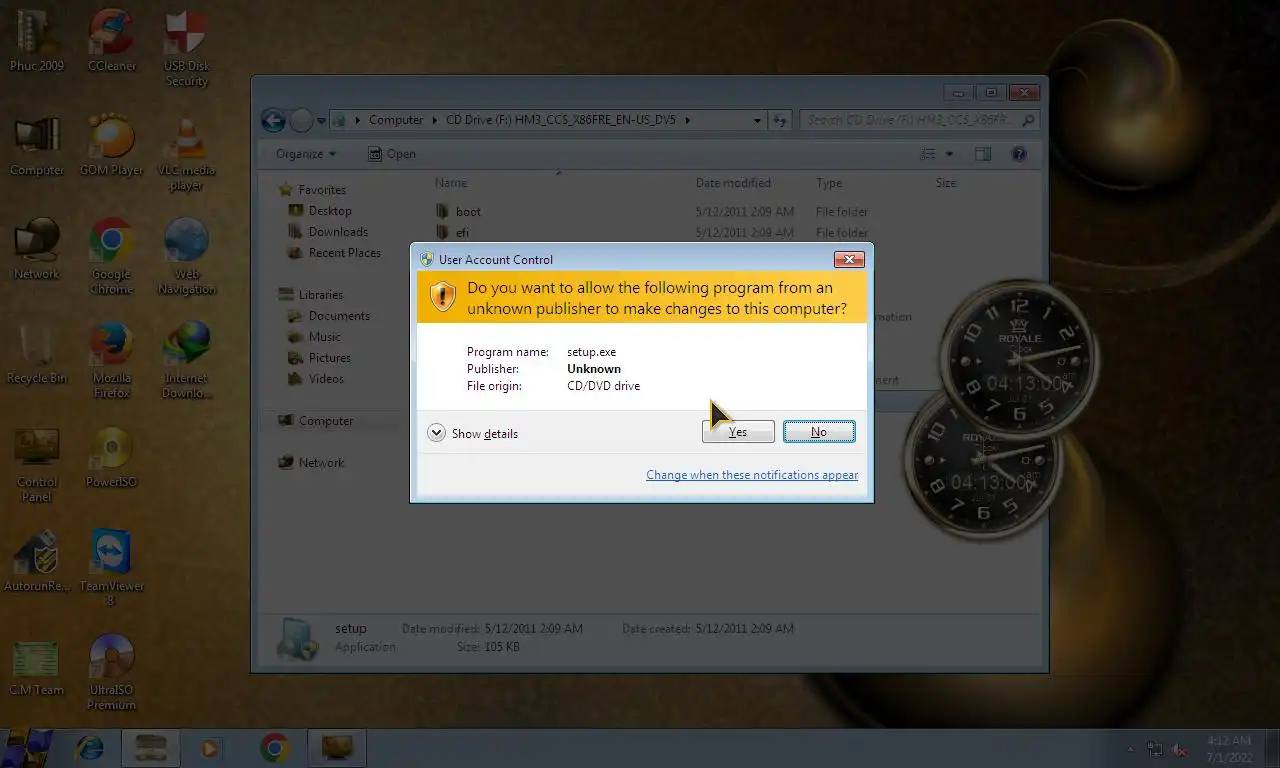Toggle the preview pane button
1280x768 pixels.
pos(983,154)
